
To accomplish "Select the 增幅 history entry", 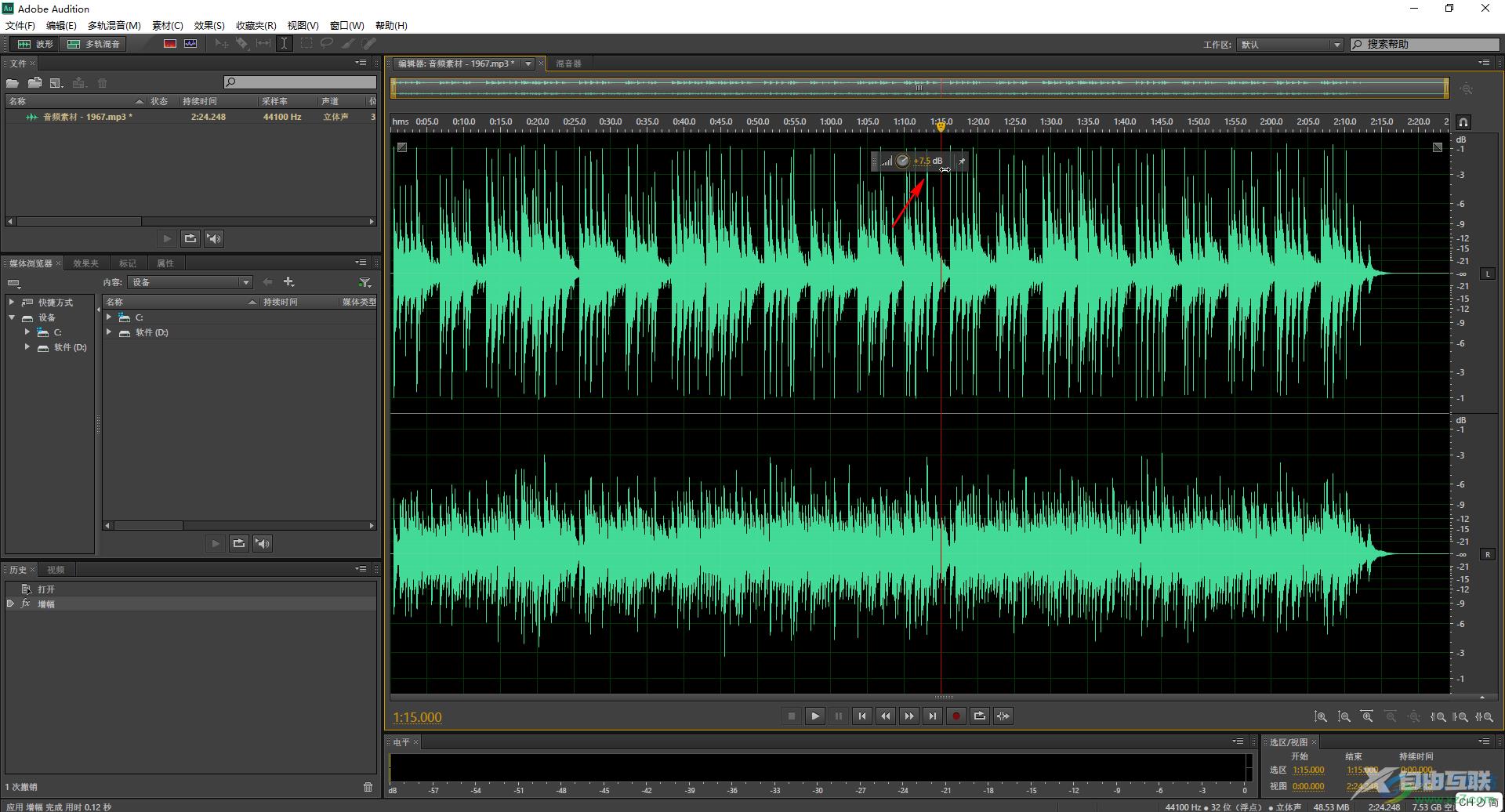I will 190,604.
